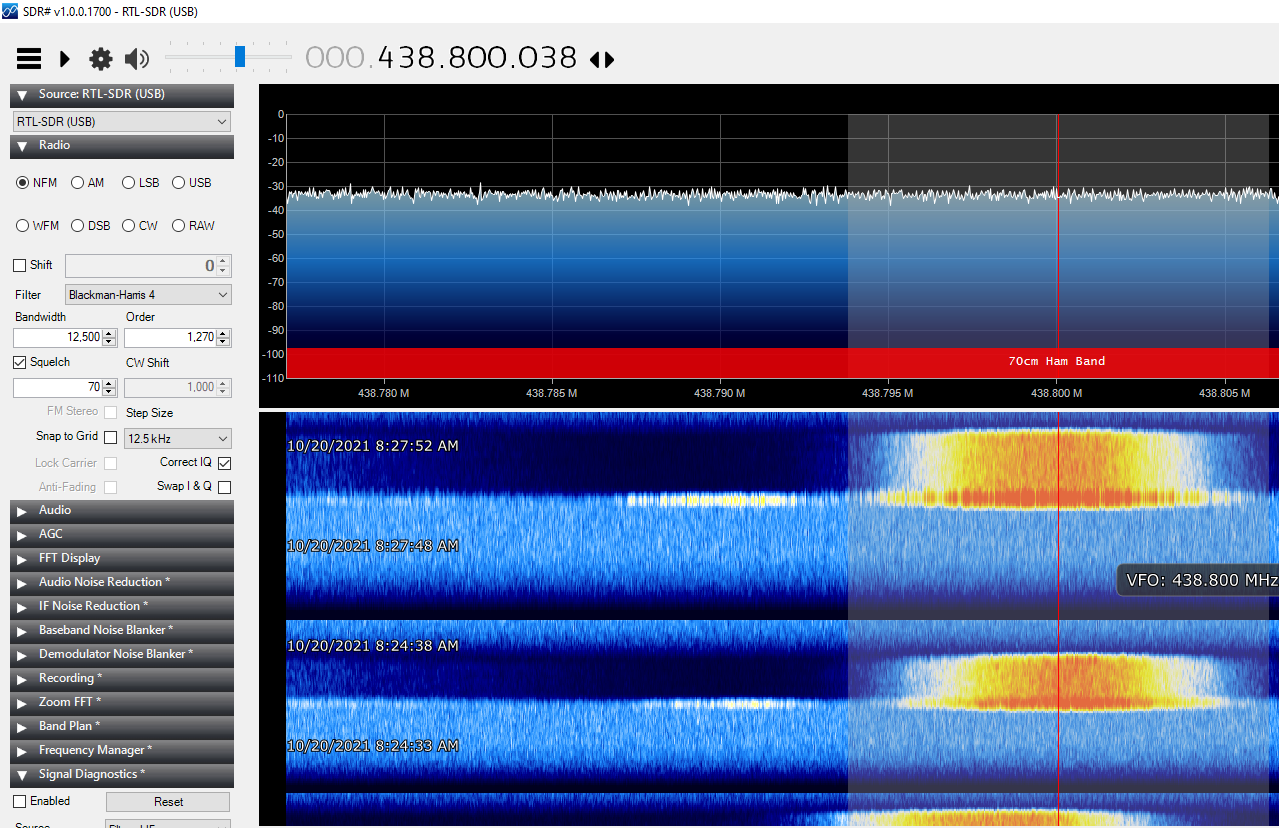
Task: Disable the Squelch checkbox
Action: (20, 362)
